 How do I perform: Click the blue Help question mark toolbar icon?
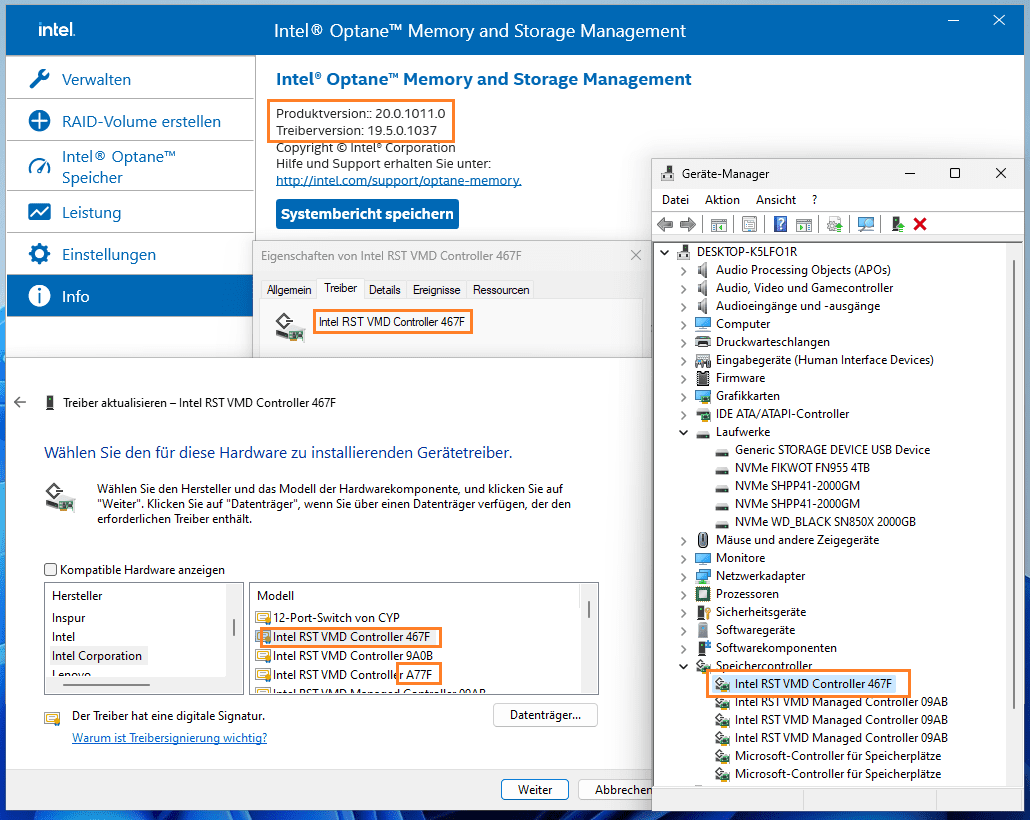780,225
